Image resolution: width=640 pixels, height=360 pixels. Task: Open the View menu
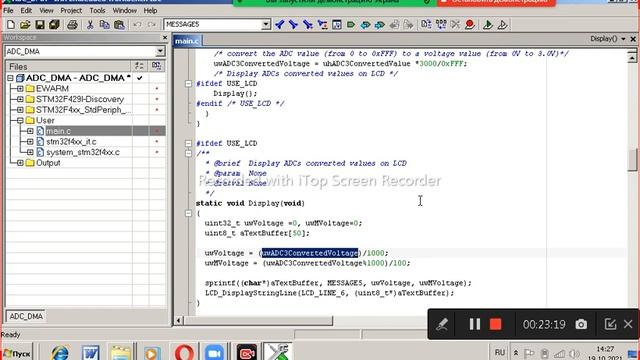(46, 10)
